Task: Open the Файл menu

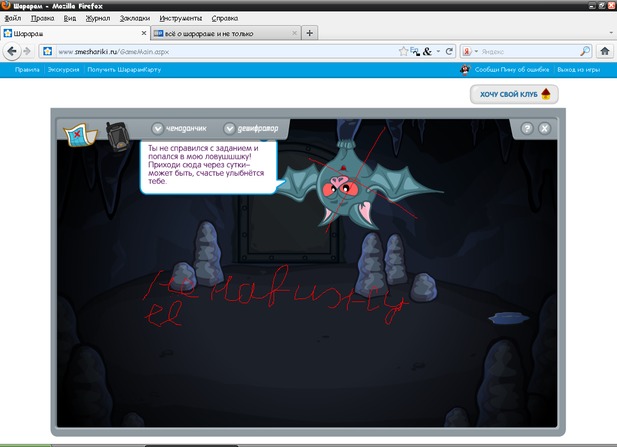Action: tap(13, 18)
